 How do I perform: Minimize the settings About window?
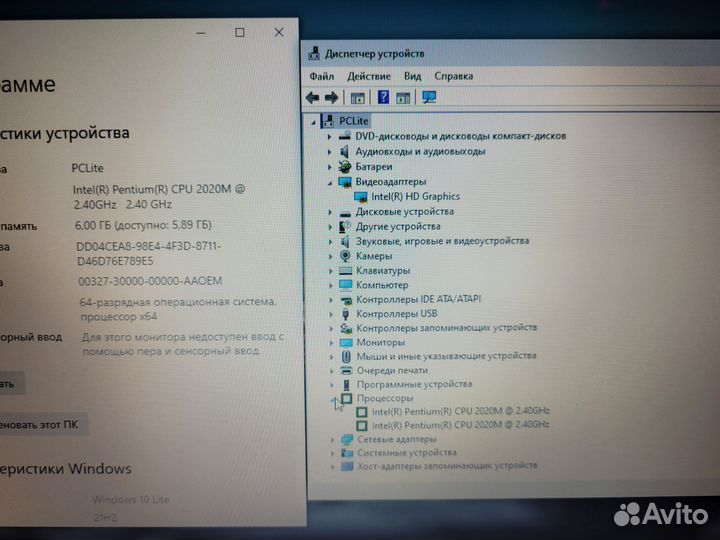click(x=201, y=33)
